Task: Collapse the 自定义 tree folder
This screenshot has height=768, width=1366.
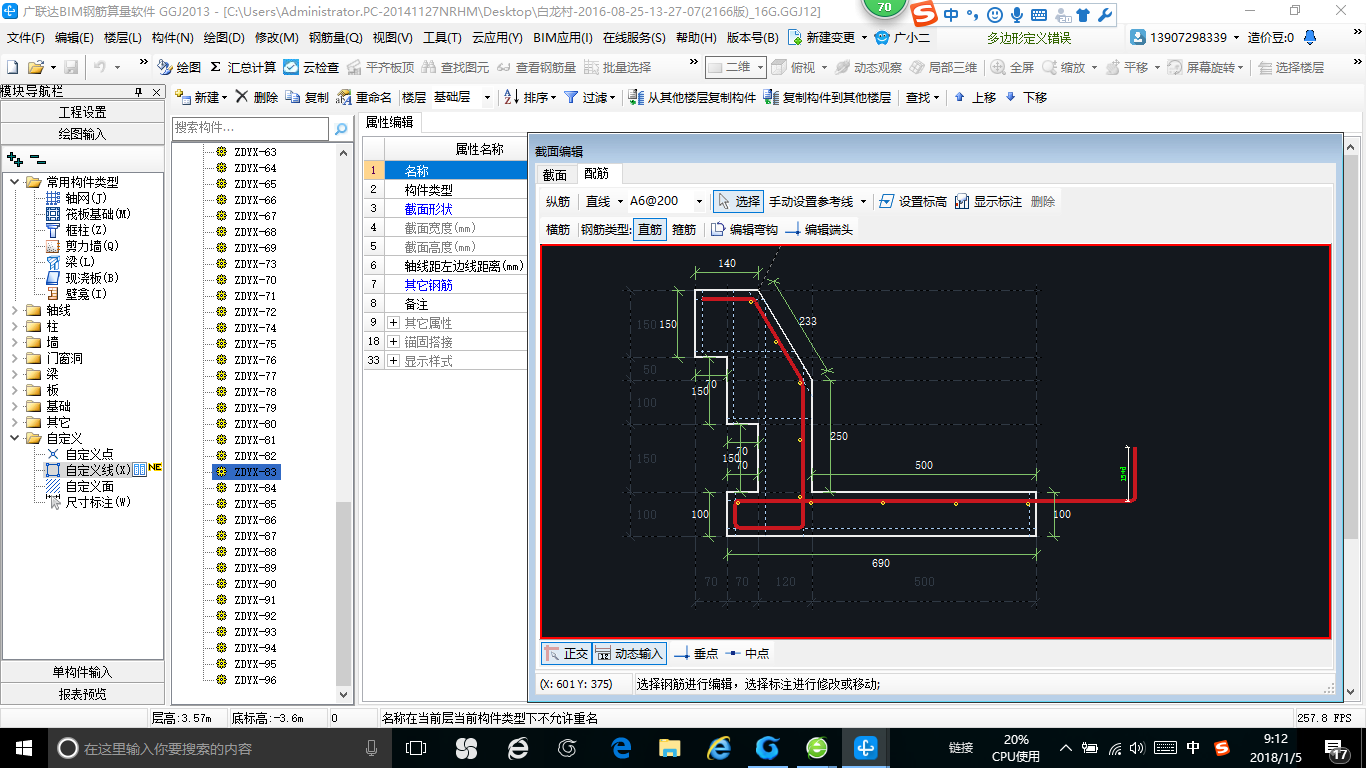Action: click(15, 438)
